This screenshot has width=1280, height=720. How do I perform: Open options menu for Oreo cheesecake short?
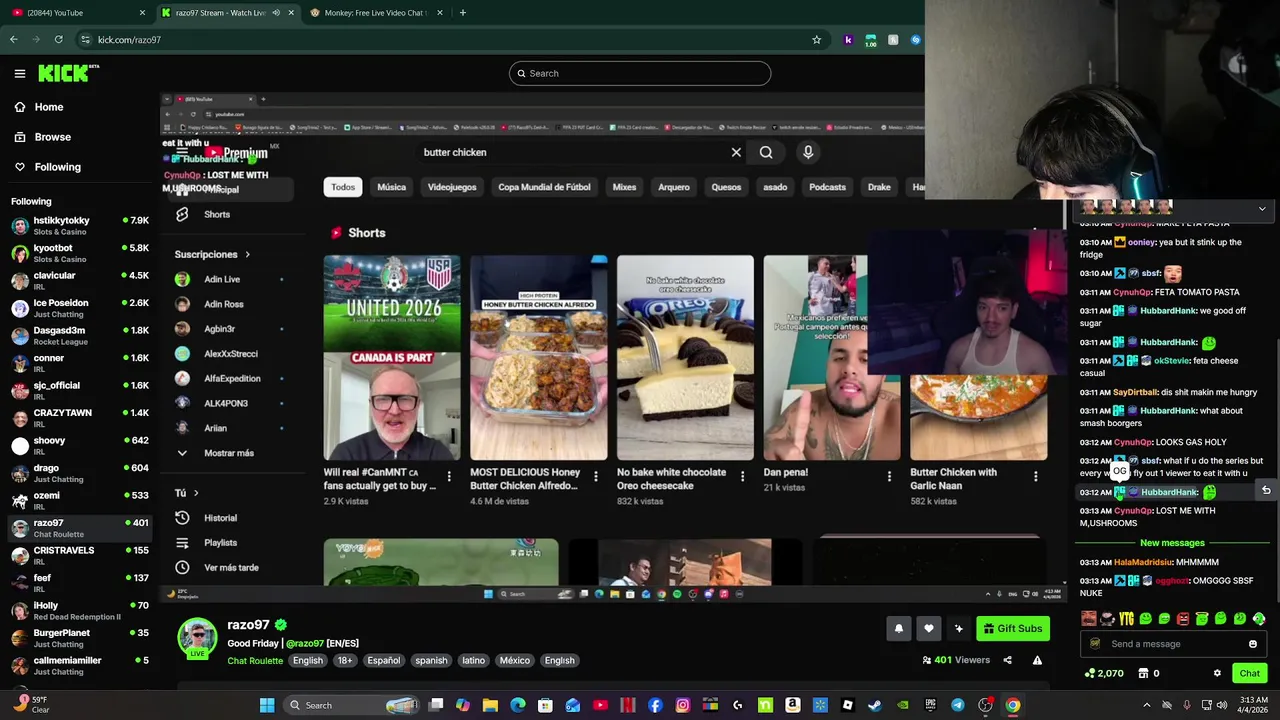742,477
